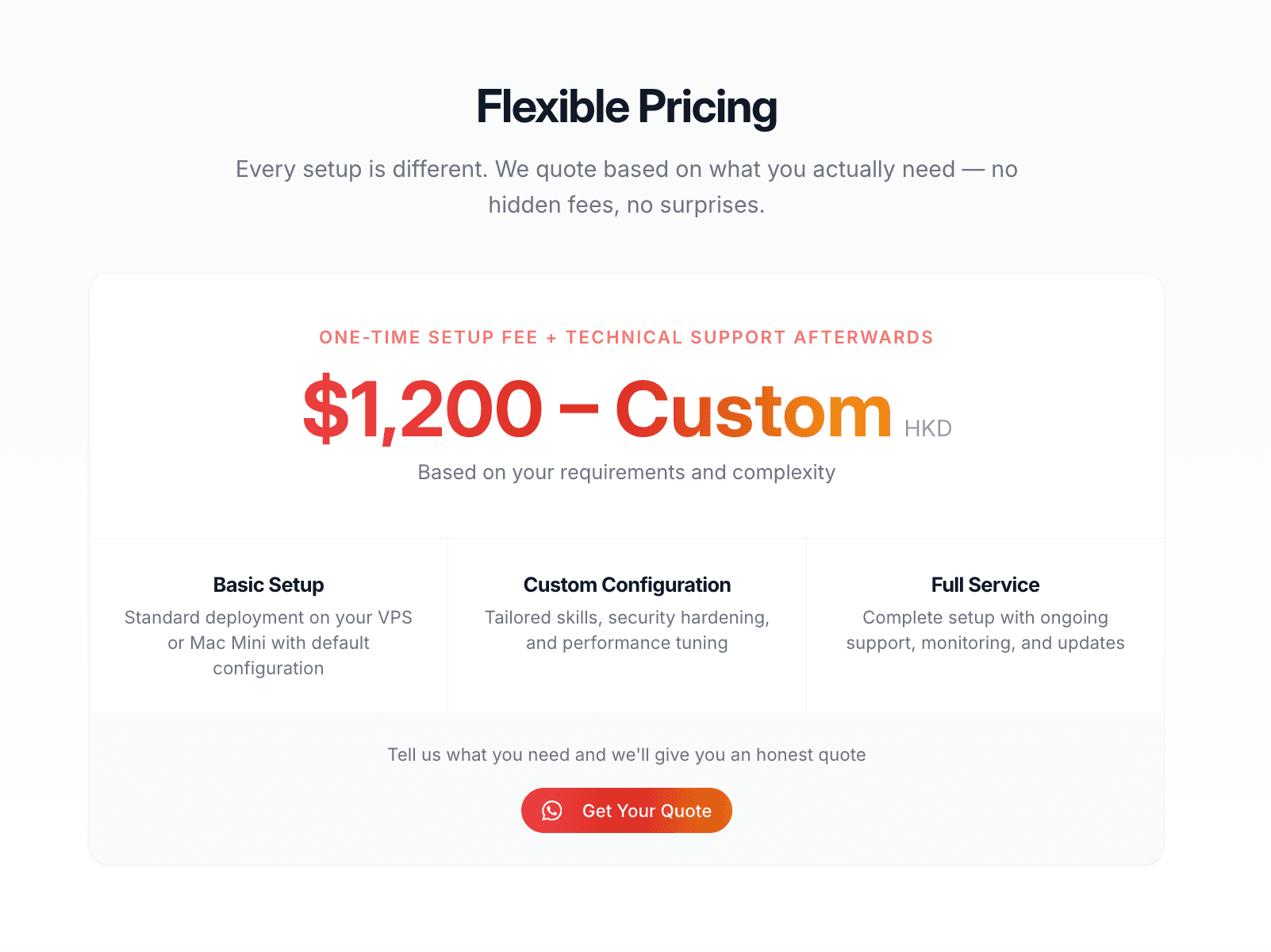Click the HKD currency label

[x=929, y=428]
